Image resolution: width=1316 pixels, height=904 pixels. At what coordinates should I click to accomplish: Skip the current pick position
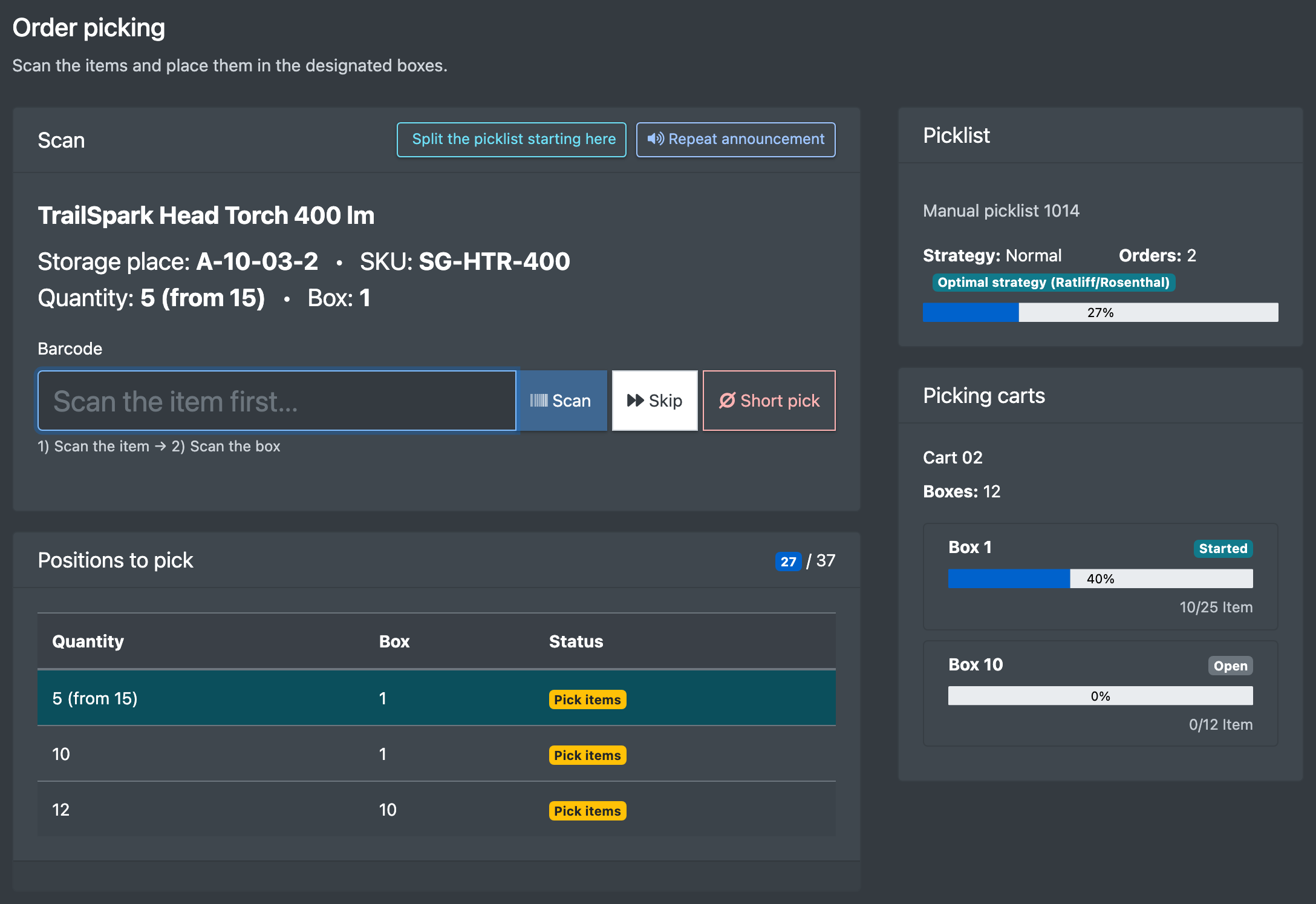click(x=655, y=401)
